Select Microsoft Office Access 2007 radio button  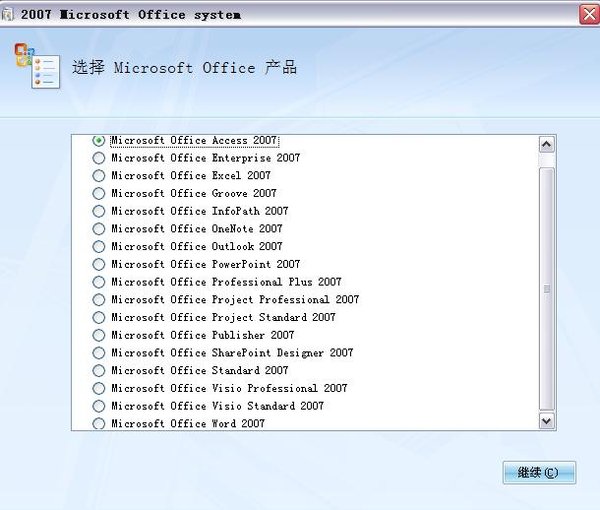tap(98, 140)
